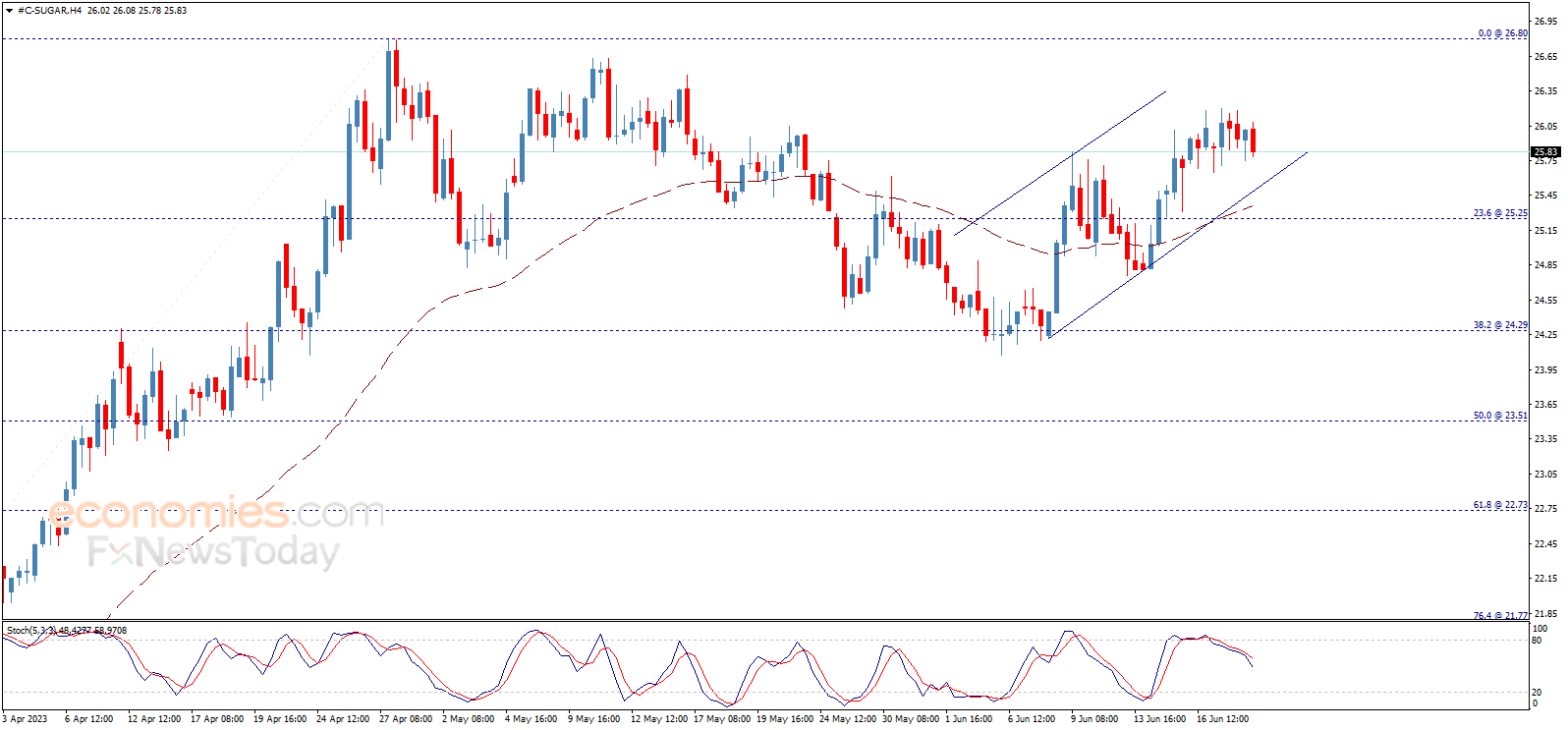1568x730 pixels.
Task: Click the 4 May 16:00 time label
Action: (x=532, y=719)
